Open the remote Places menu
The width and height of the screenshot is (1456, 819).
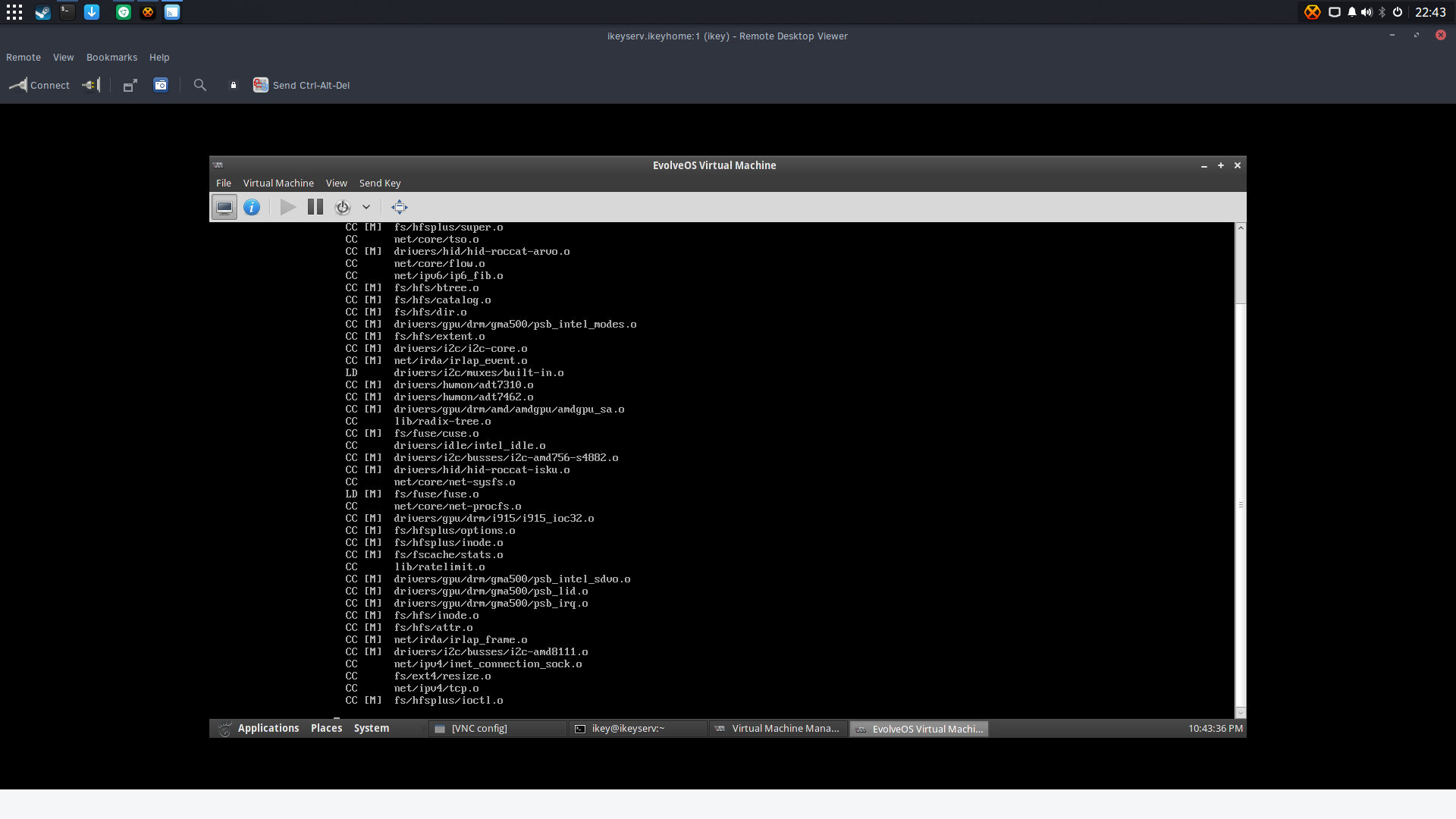tap(327, 729)
